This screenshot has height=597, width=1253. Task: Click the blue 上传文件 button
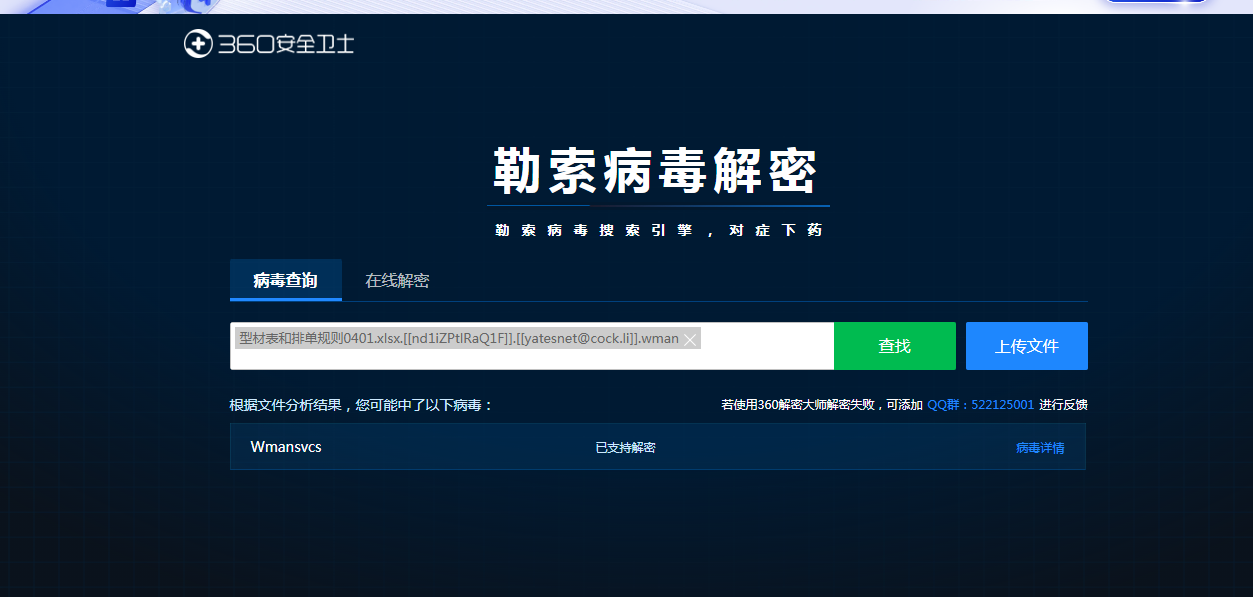[1027, 346]
